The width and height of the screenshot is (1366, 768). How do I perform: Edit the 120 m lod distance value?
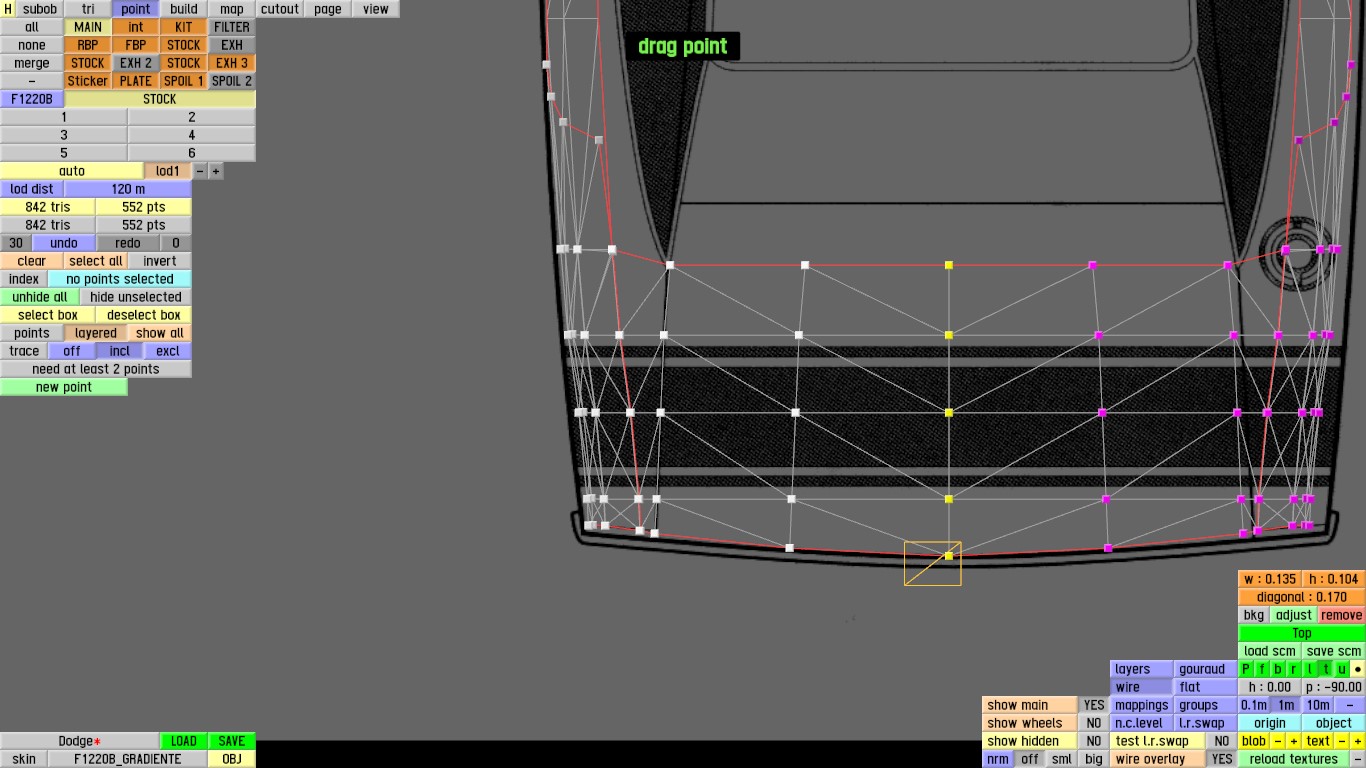pyautogui.click(x=128, y=189)
